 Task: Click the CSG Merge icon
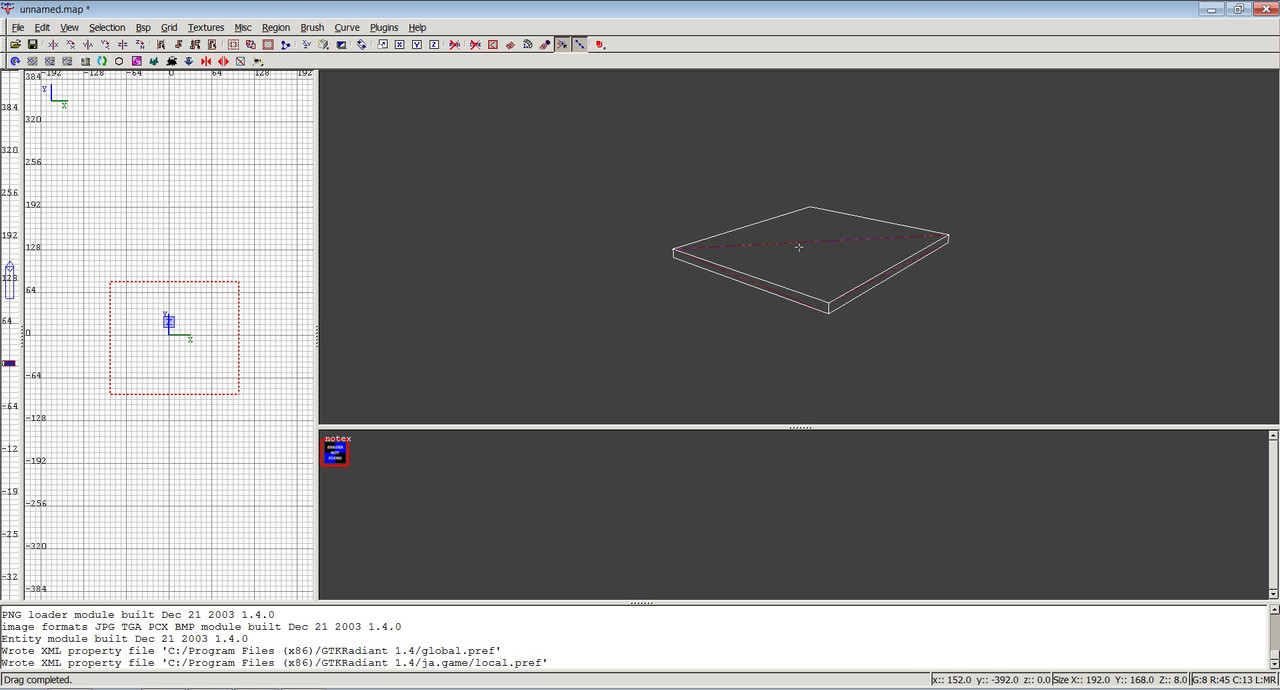(x=250, y=45)
